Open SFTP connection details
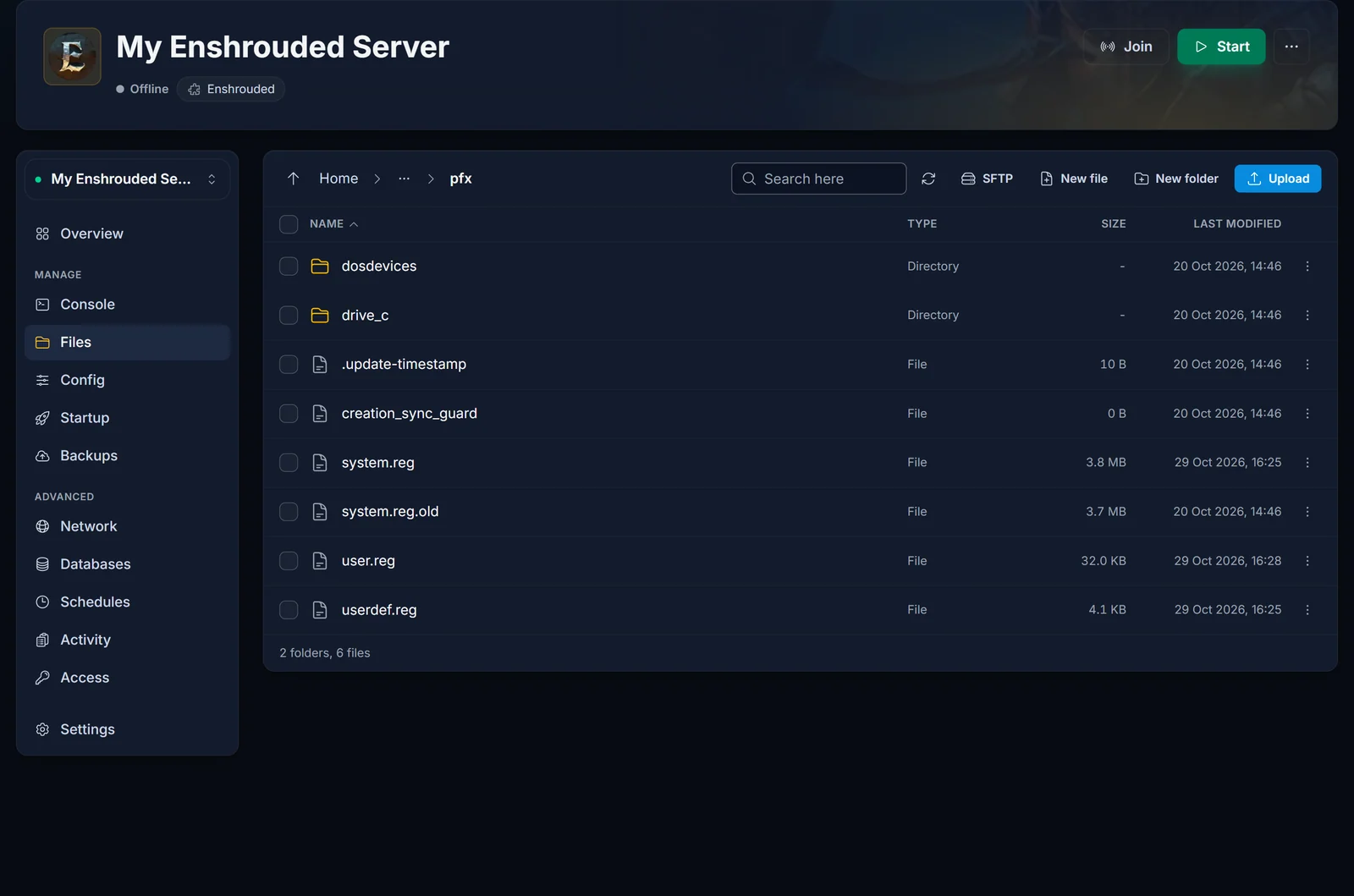Viewport: 1354px width, 896px height. pyautogui.click(x=987, y=179)
